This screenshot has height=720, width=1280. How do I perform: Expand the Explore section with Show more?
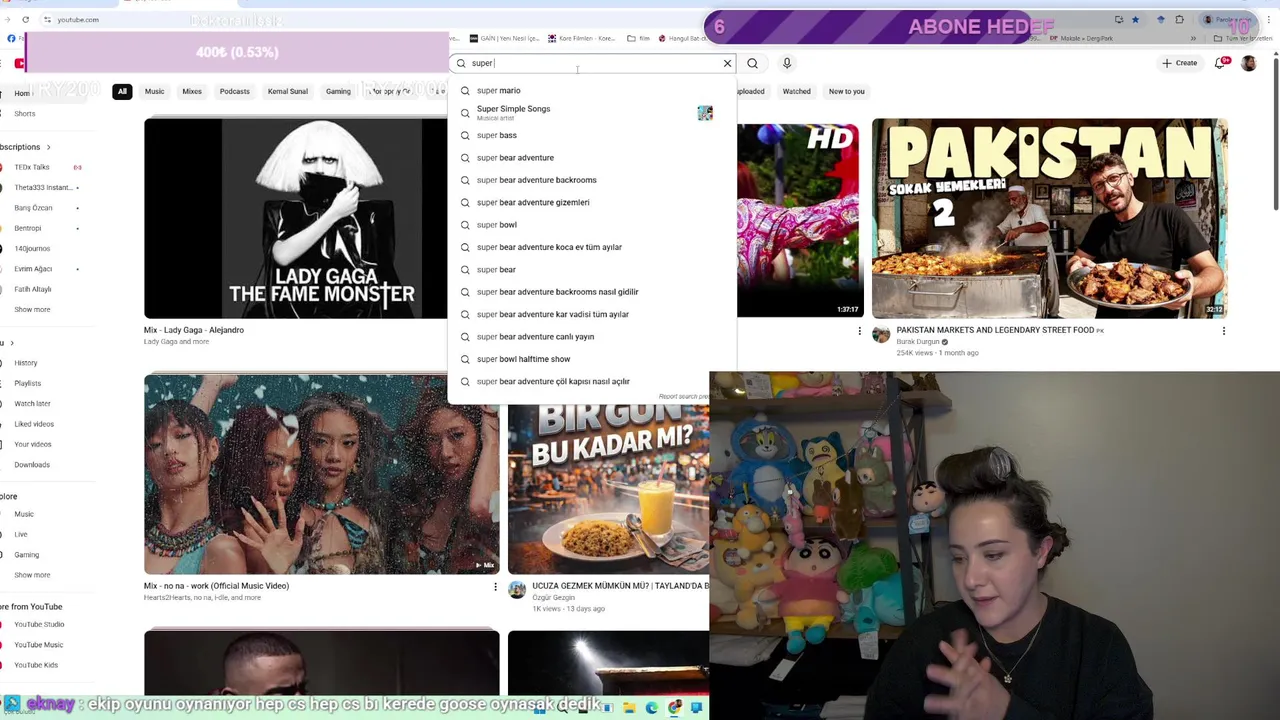click(32, 575)
